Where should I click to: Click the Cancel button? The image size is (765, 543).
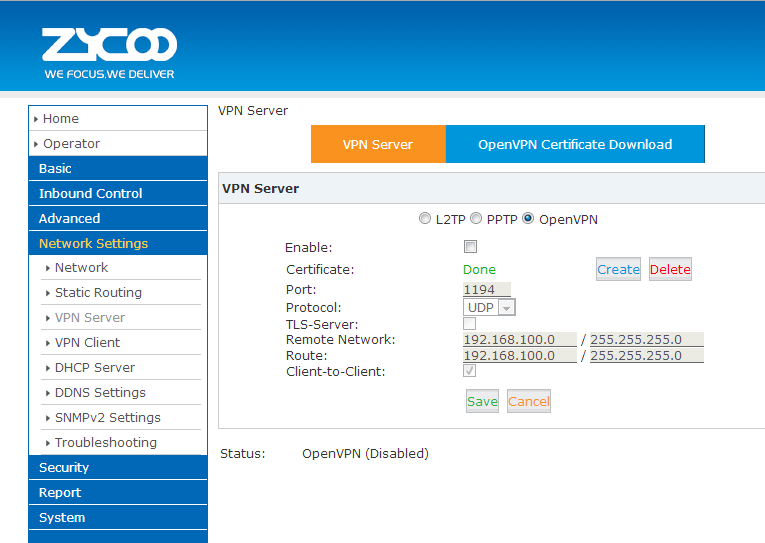[x=529, y=401]
